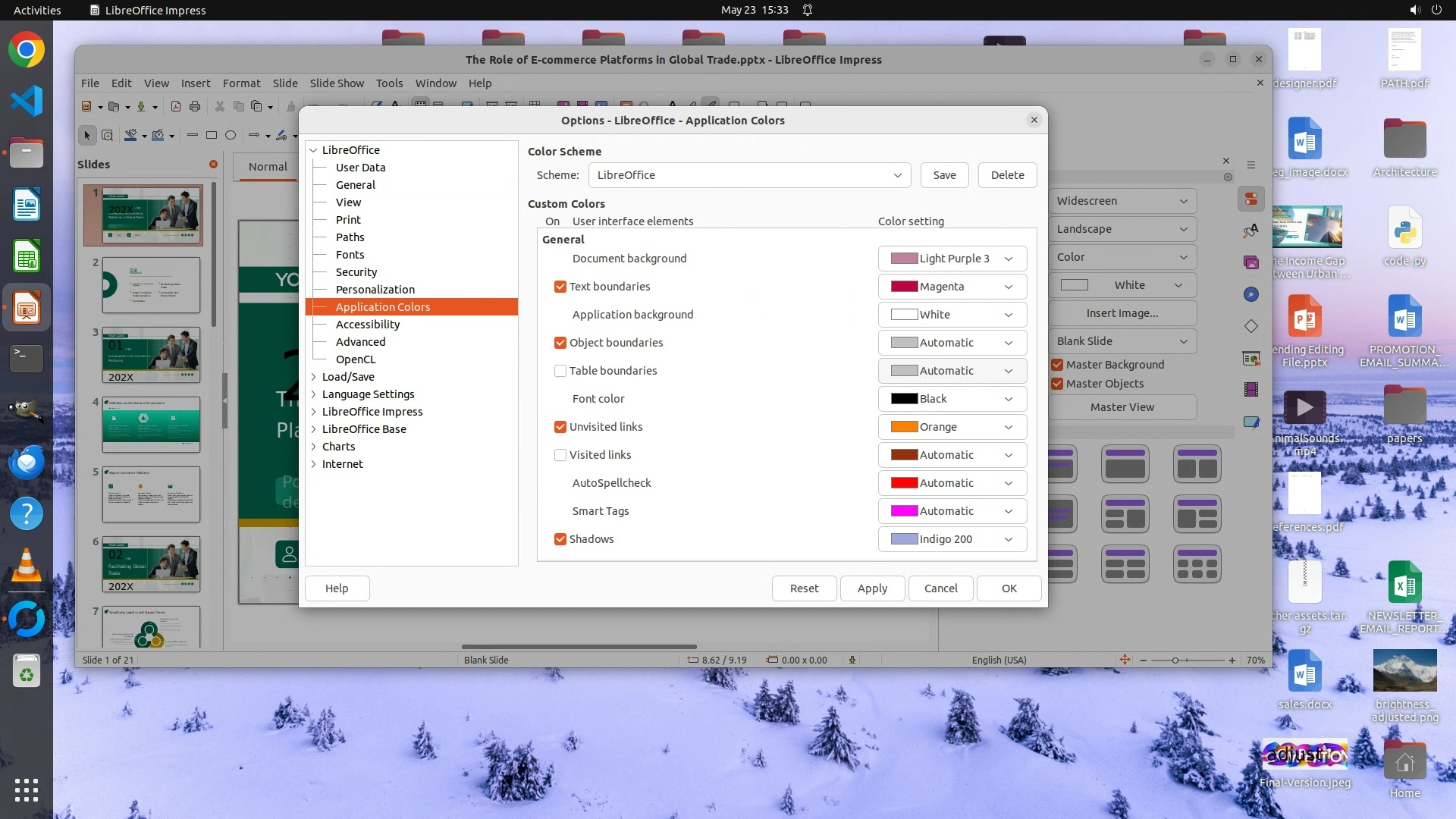Image resolution: width=1456 pixels, height=819 pixels.
Task: Launch the Thunderbird mail dock icon
Action: [x=27, y=461]
